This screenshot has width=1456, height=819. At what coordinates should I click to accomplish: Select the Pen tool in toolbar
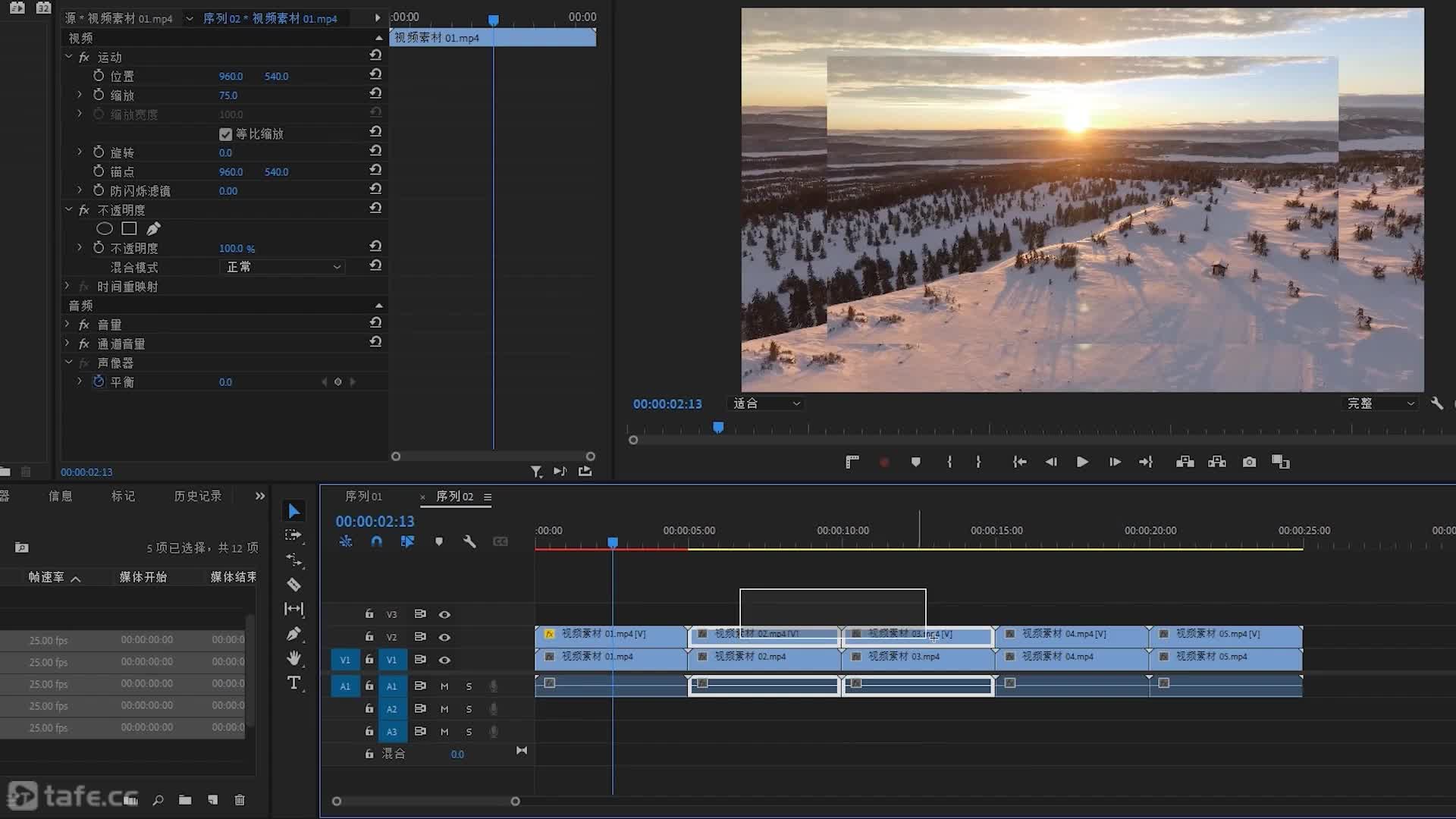click(x=293, y=634)
